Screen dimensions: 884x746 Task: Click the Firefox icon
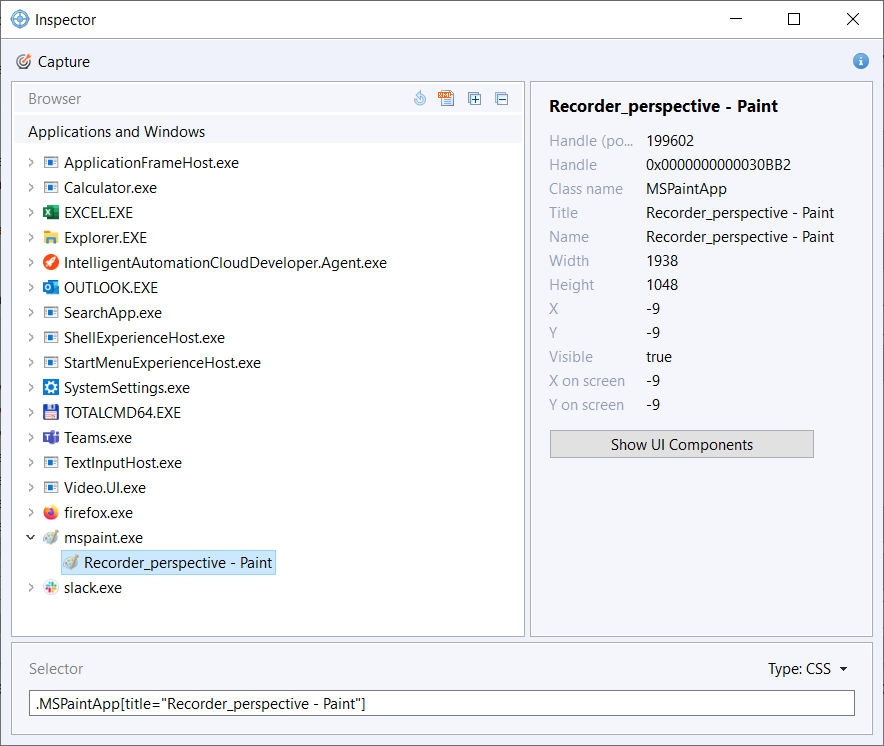coord(51,513)
